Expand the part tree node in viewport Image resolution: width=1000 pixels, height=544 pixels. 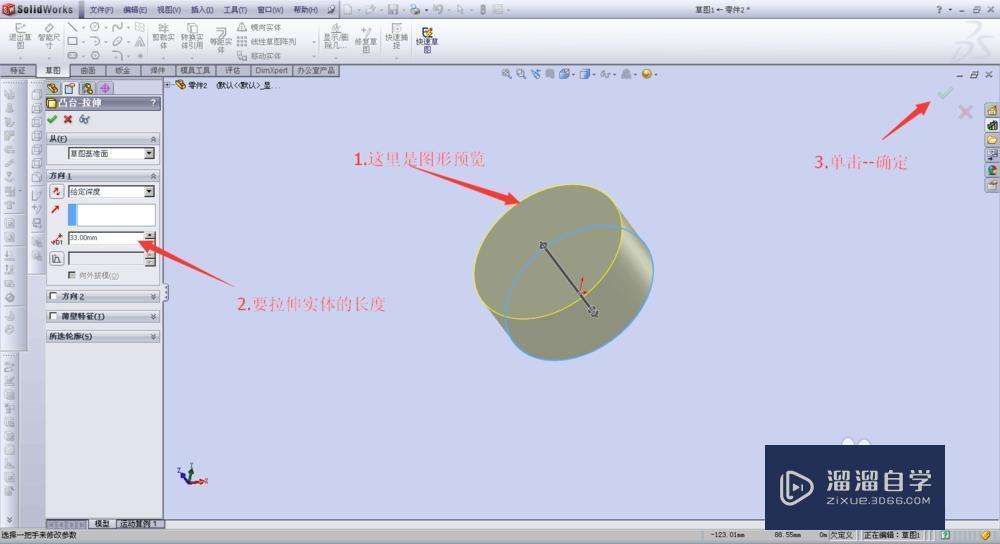click(168, 84)
